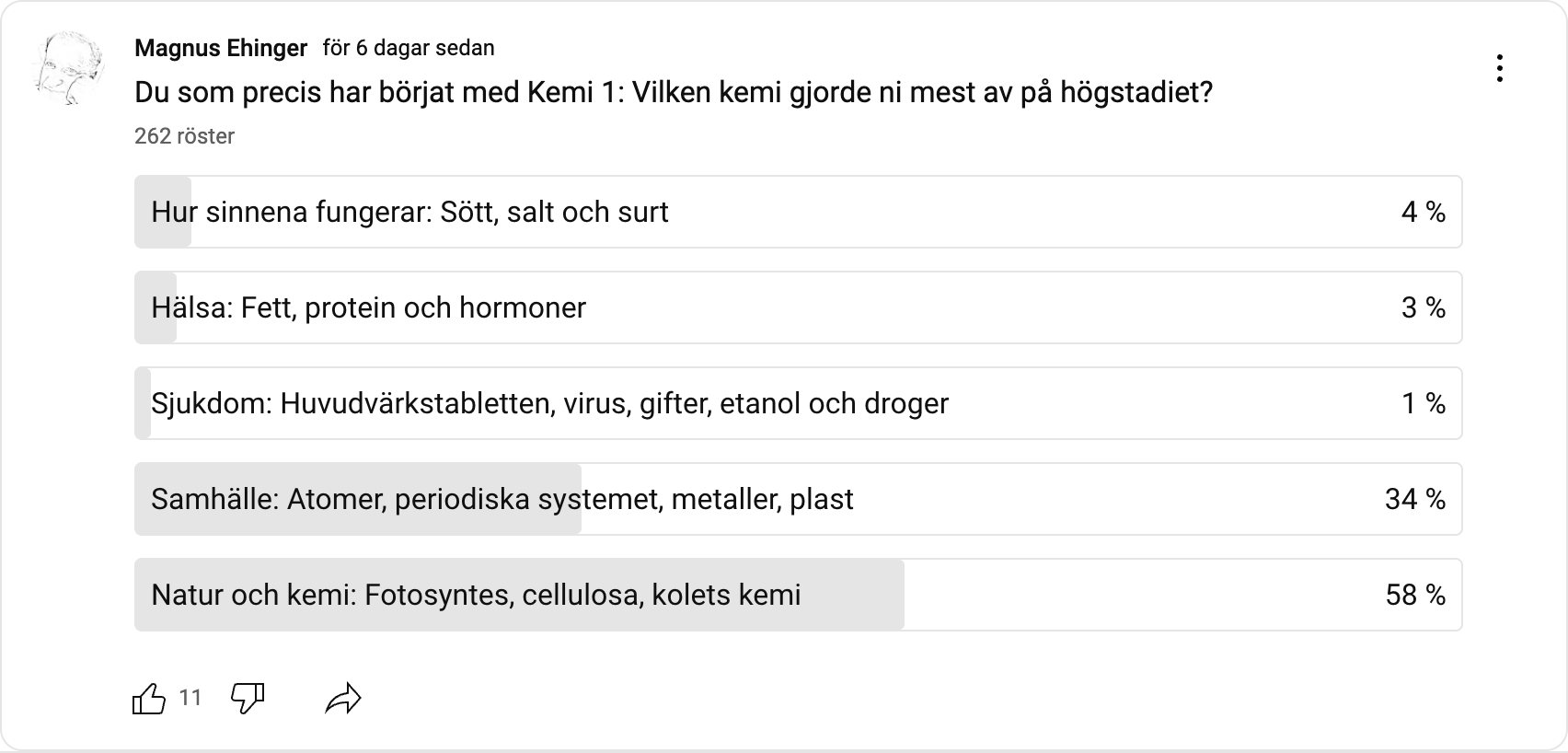Viewport: 1568px width, 753px height.
Task: Click the 'för 6 dagar sedan' timestamp
Action: click(x=408, y=48)
